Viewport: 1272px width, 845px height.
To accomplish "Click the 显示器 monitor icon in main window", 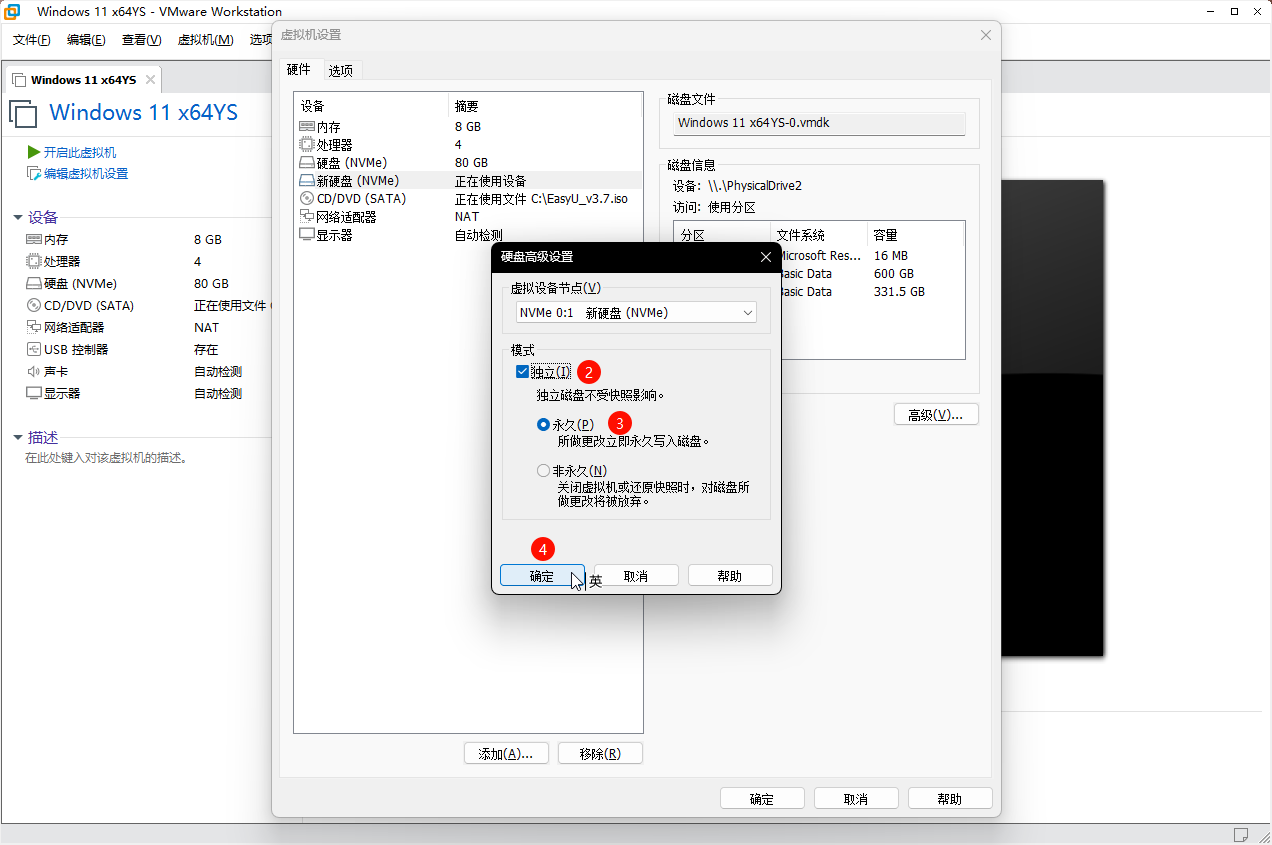I will click(34, 394).
